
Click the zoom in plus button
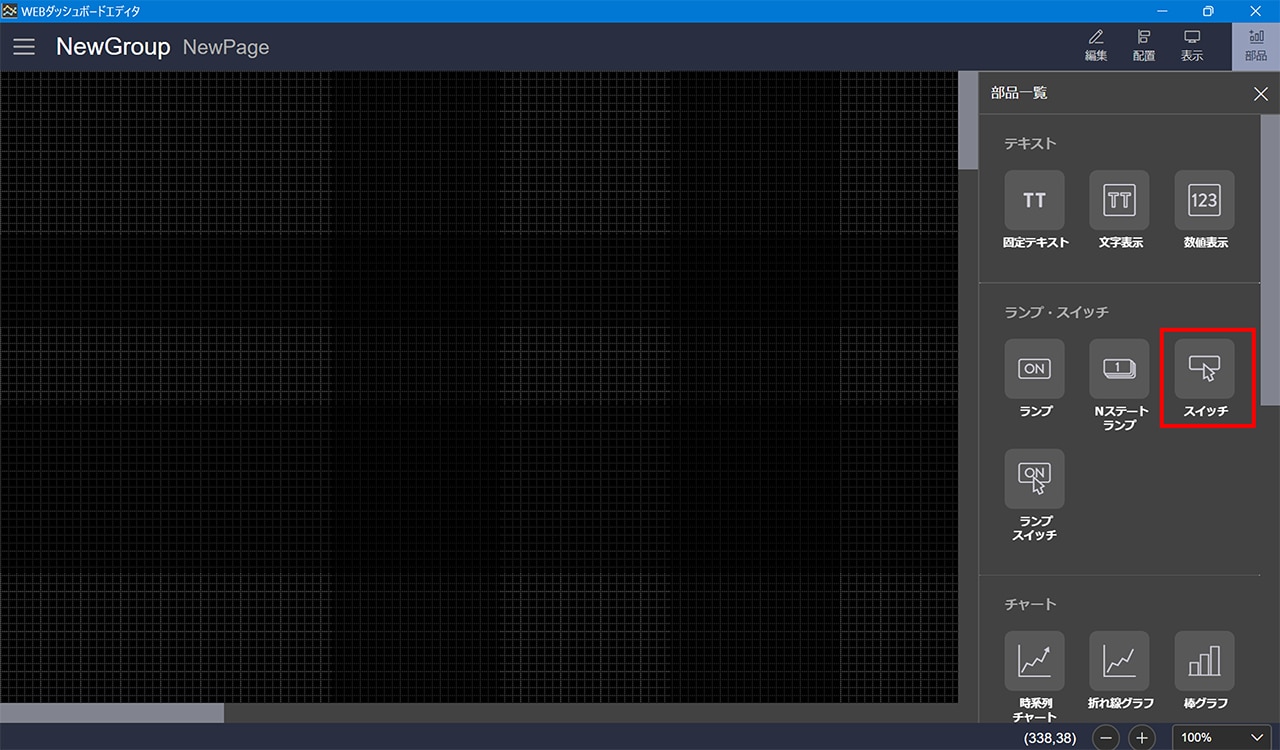pos(1142,737)
